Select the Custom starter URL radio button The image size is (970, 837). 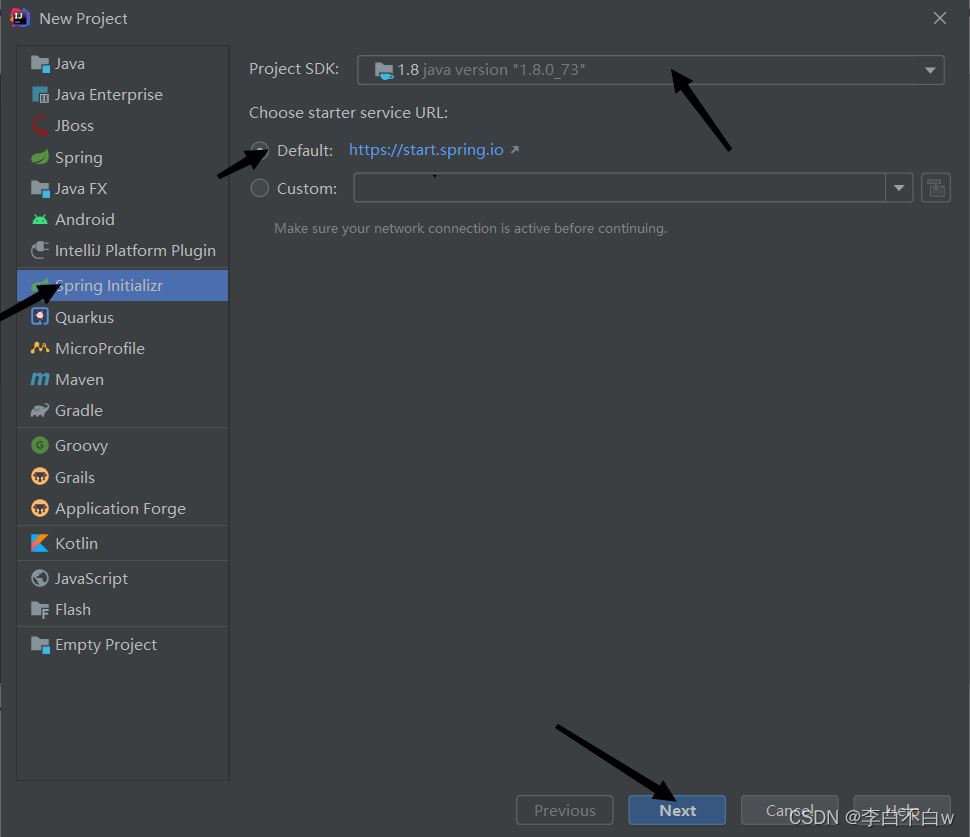[x=260, y=188]
